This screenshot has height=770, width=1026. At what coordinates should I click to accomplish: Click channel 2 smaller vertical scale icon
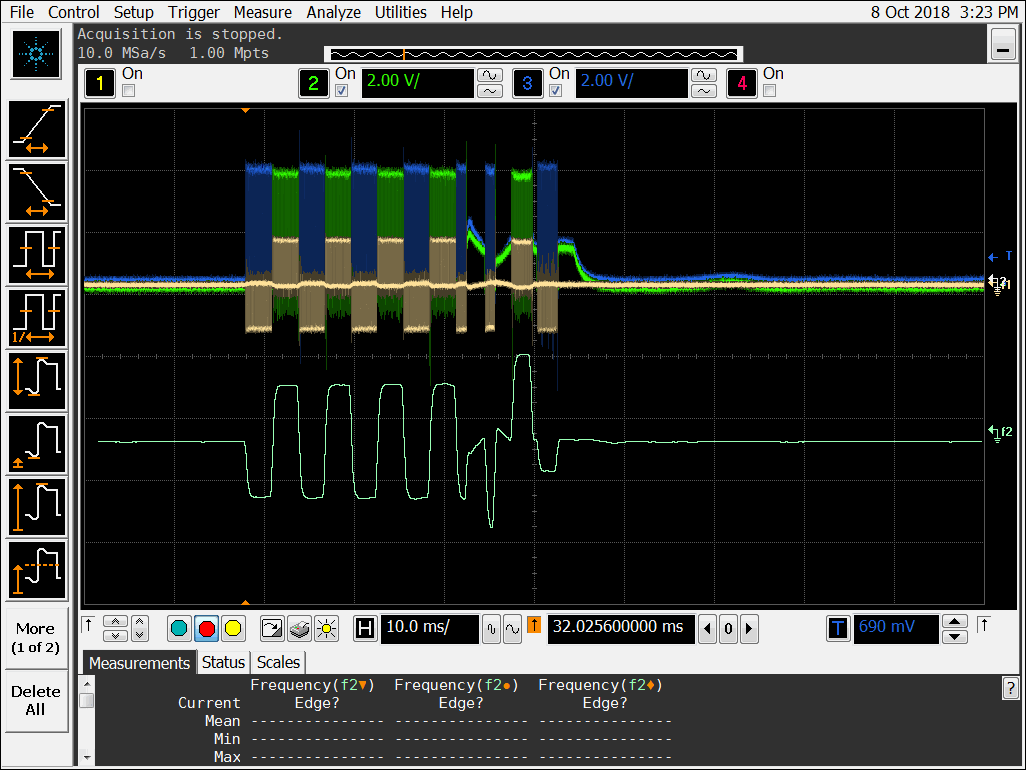point(490,91)
